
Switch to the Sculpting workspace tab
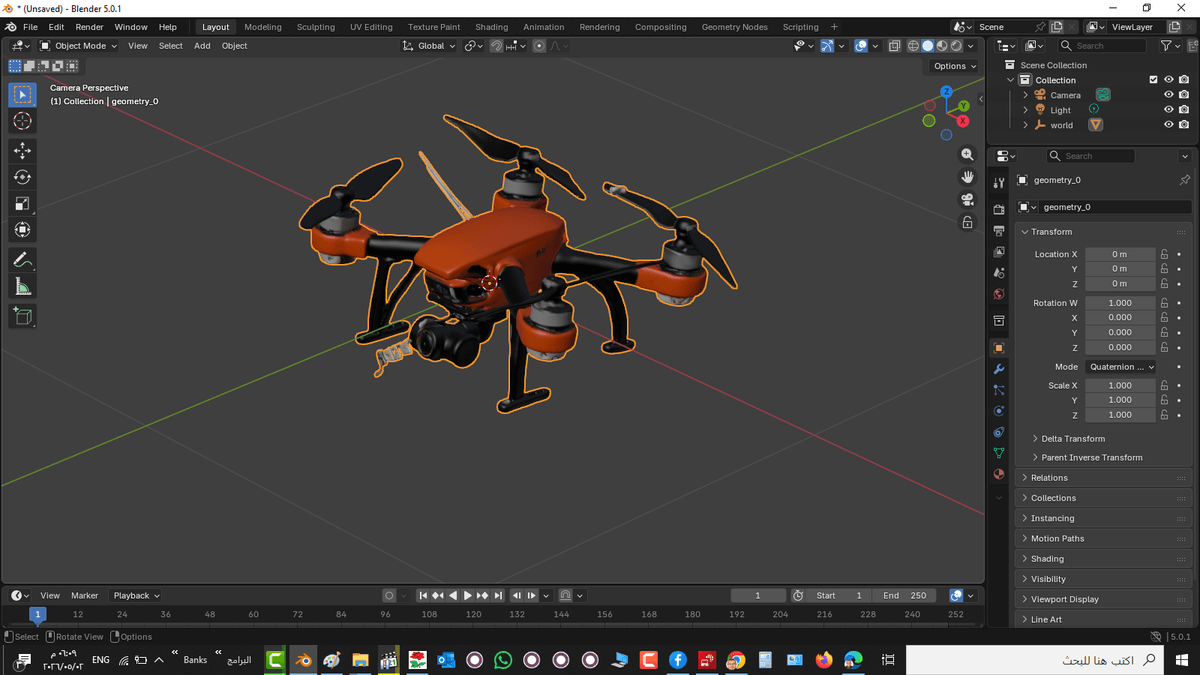(x=316, y=27)
